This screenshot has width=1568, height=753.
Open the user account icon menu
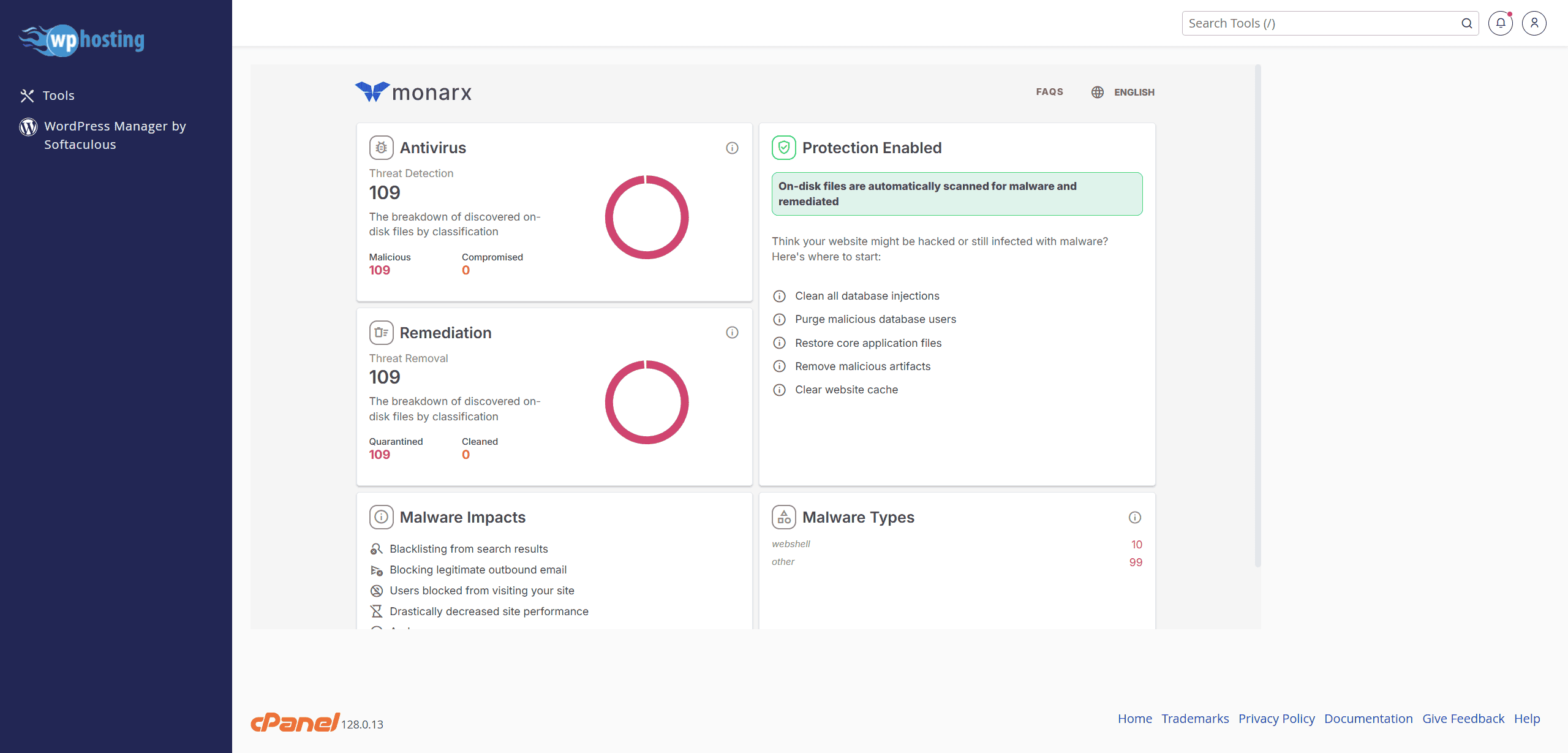pos(1534,23)
